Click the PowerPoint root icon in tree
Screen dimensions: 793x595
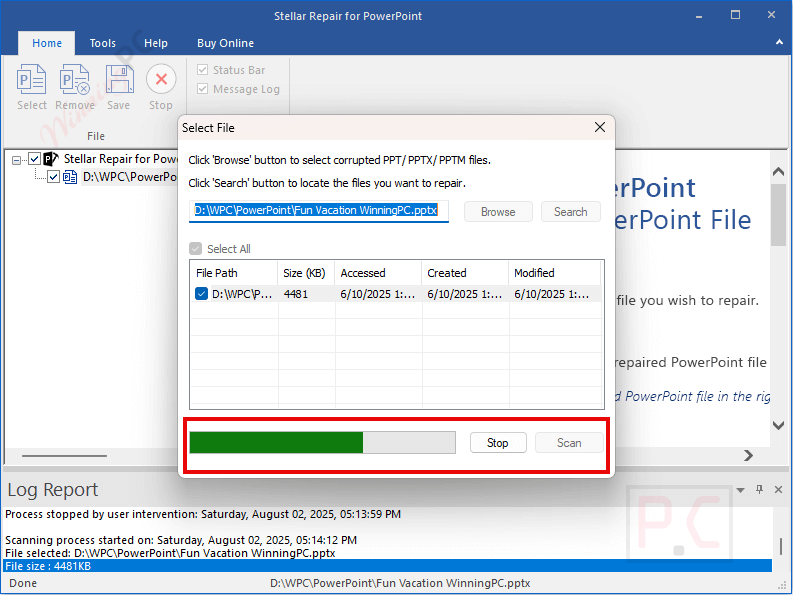51,159
